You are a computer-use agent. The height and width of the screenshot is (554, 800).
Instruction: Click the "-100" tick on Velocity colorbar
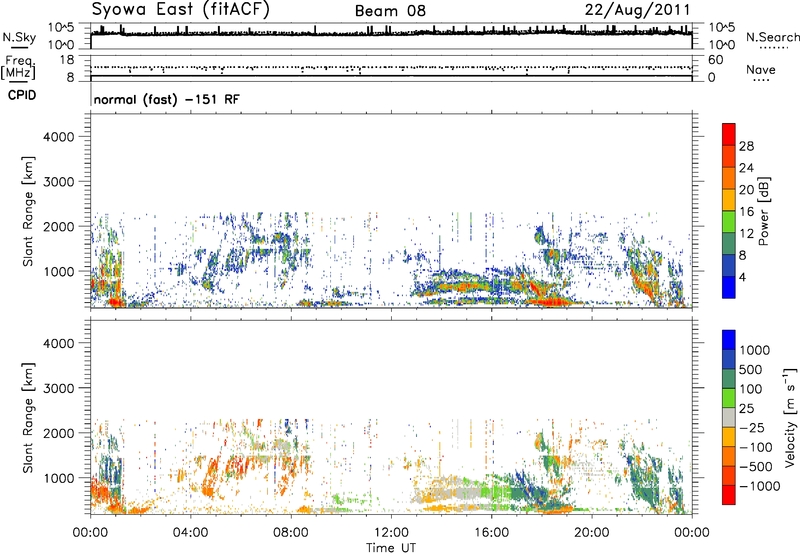click(x=756, y=447)
